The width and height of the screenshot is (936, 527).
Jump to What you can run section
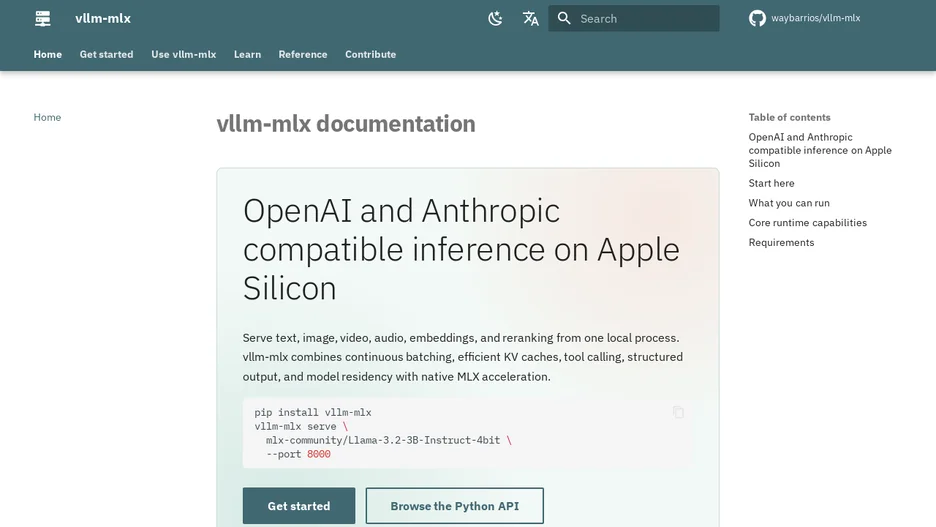(x=789, y=203)
